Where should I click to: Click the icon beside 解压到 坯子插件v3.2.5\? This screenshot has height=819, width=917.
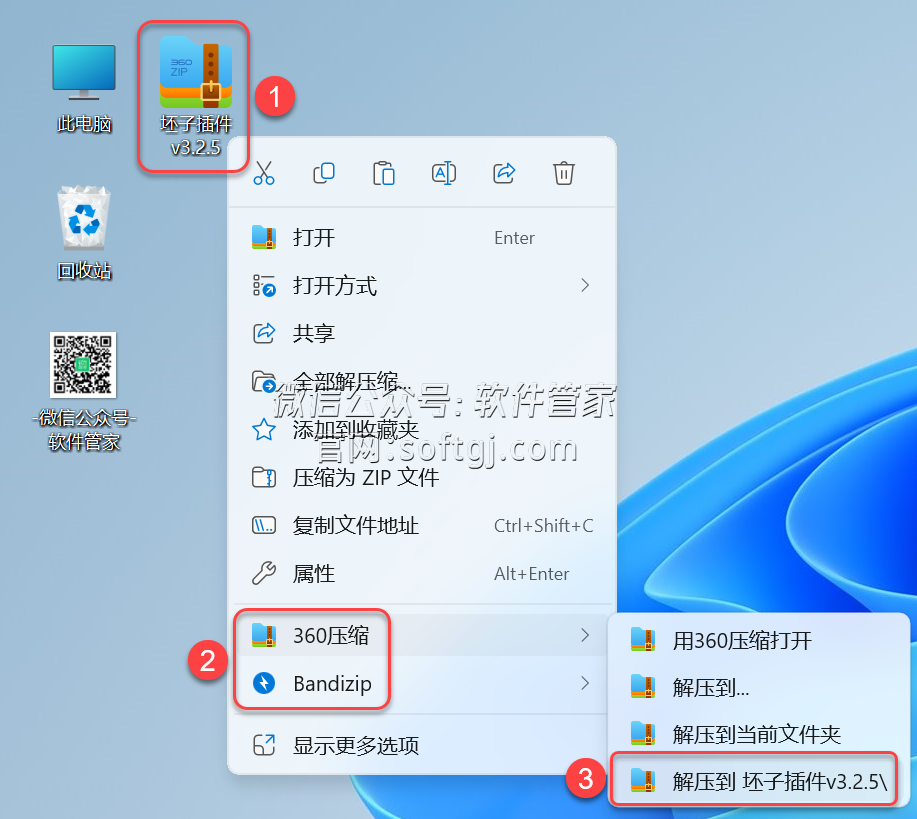point(643,780)
